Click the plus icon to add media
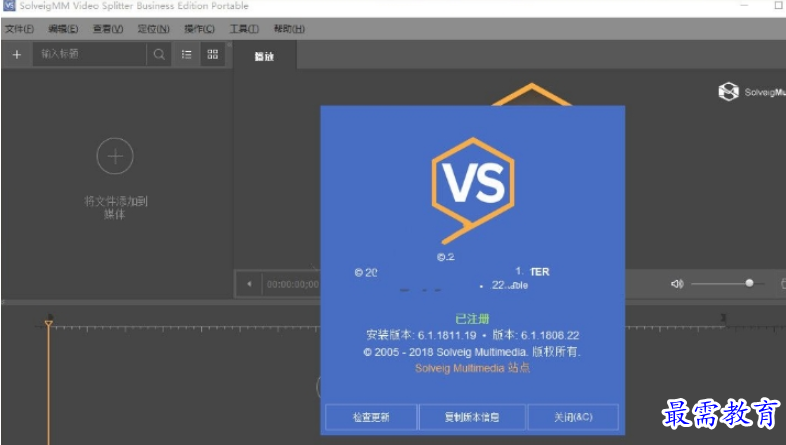The width and height of the screenshot is (786, 445). coord(17,54)
